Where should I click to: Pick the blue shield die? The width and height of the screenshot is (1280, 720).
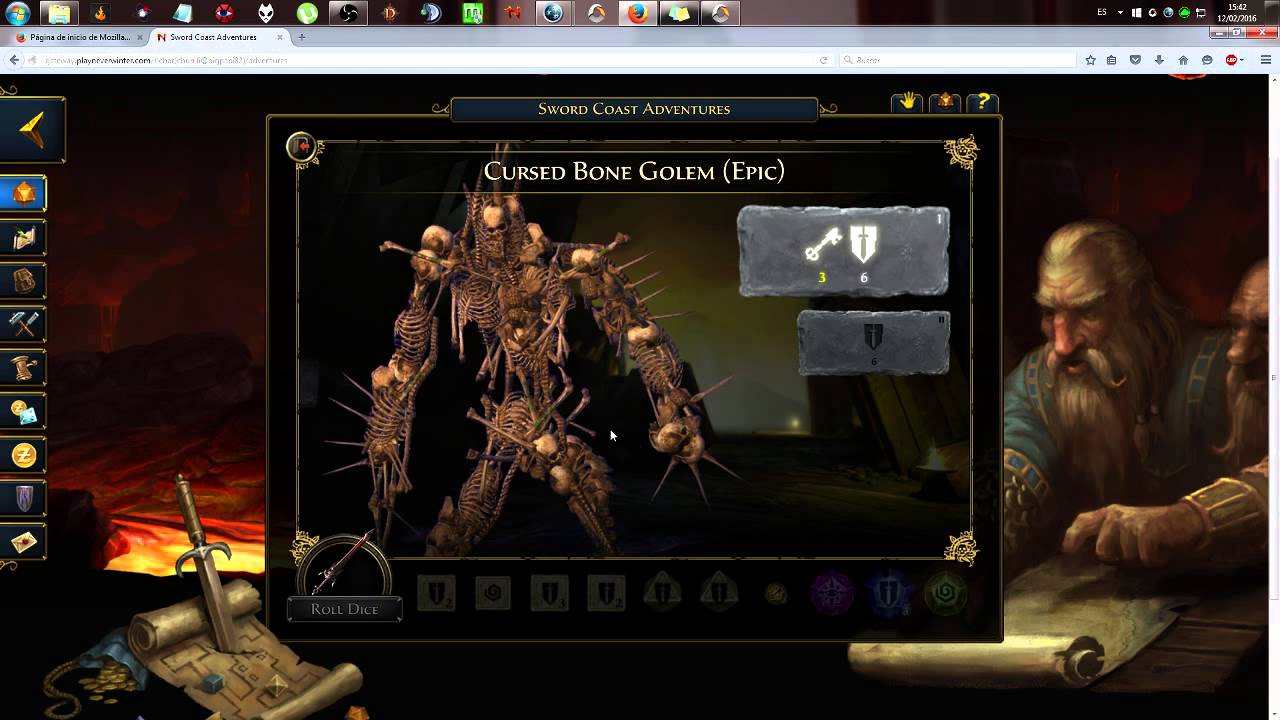tap(889, 594)
